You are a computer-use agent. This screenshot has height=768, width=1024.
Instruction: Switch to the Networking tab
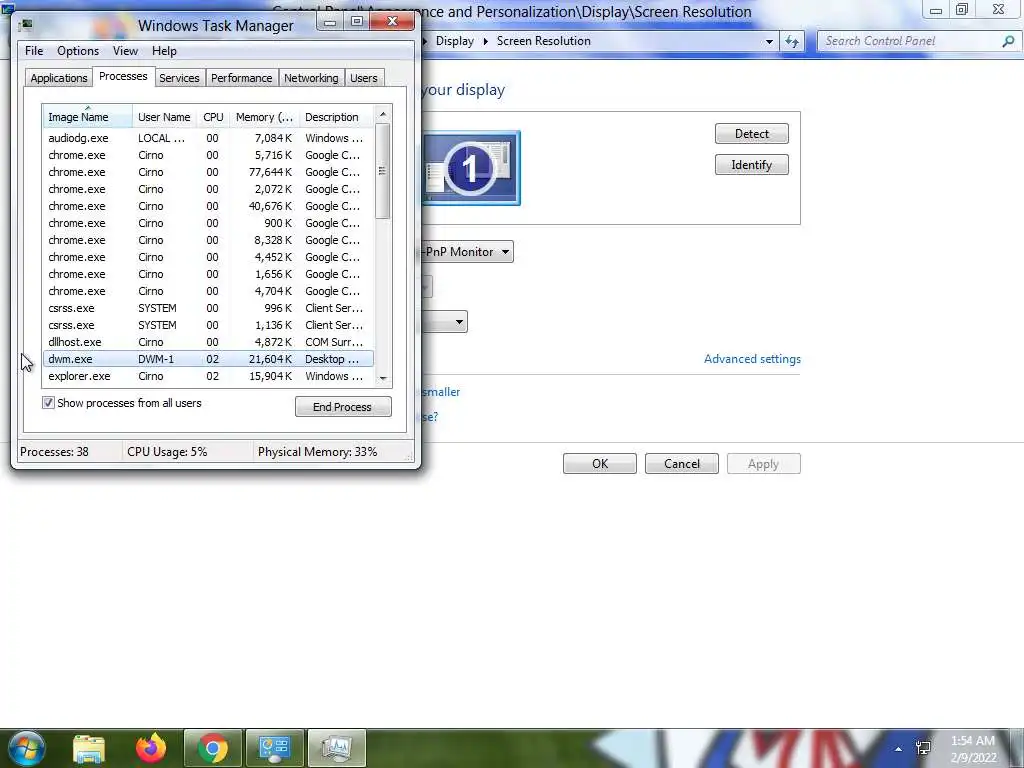pos(311,78)
